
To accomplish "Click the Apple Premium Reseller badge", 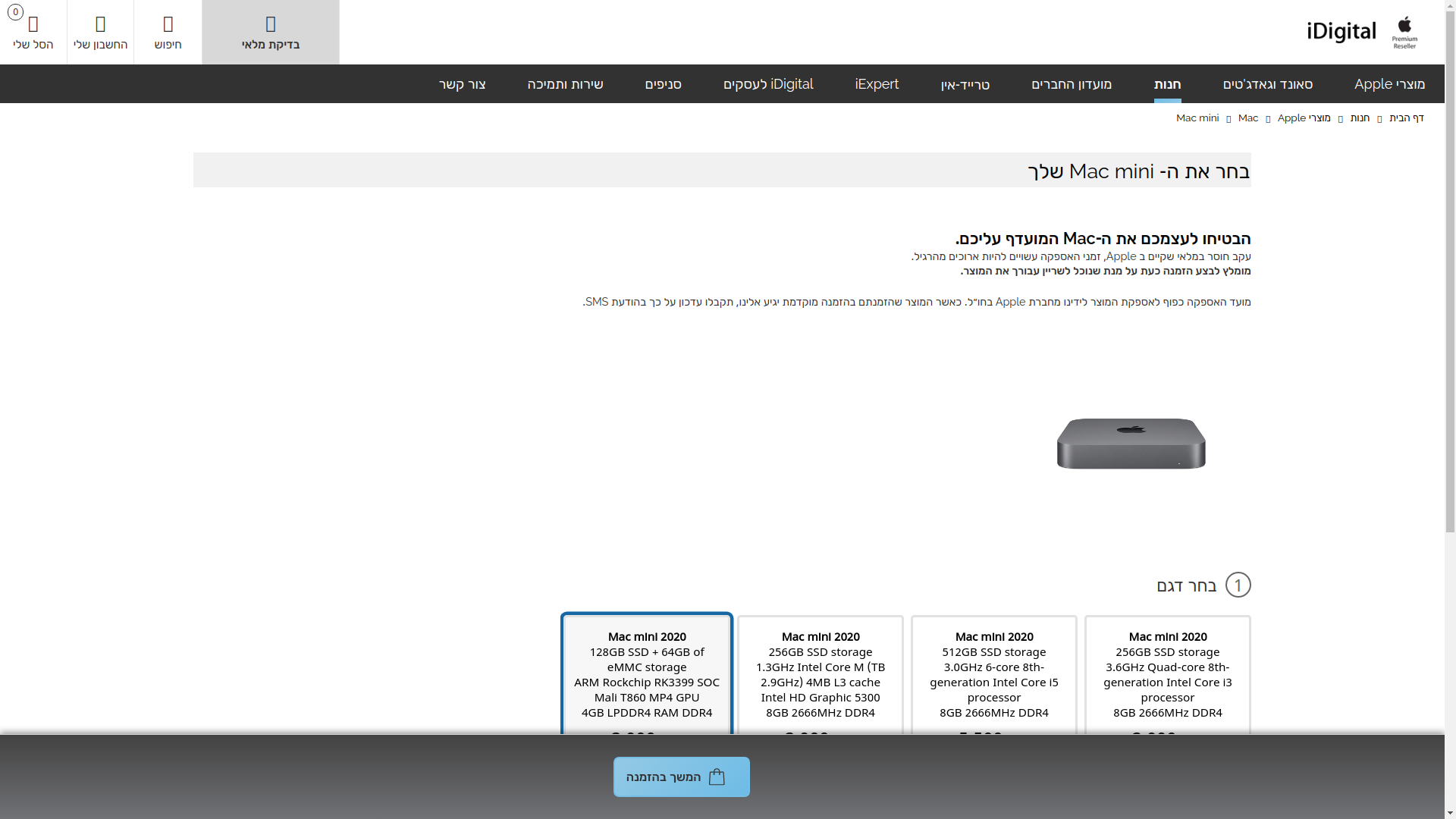I will pyautogui.click(x=1404, y=31).
